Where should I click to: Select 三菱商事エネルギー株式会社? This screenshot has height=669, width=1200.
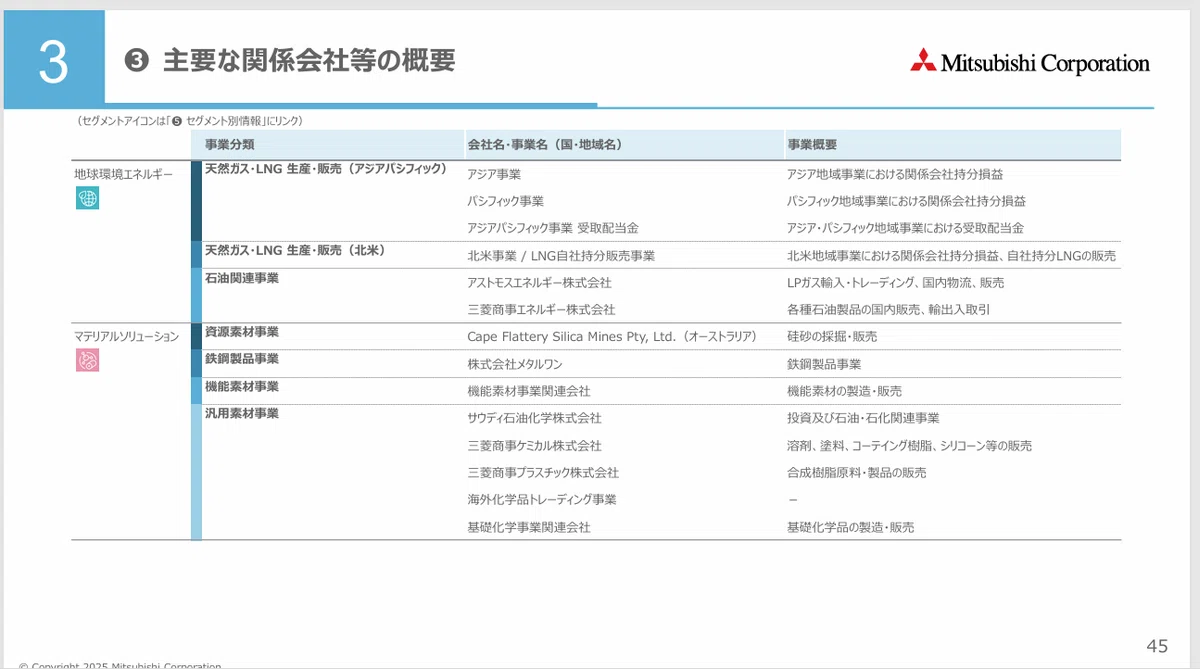coord(541,310)
